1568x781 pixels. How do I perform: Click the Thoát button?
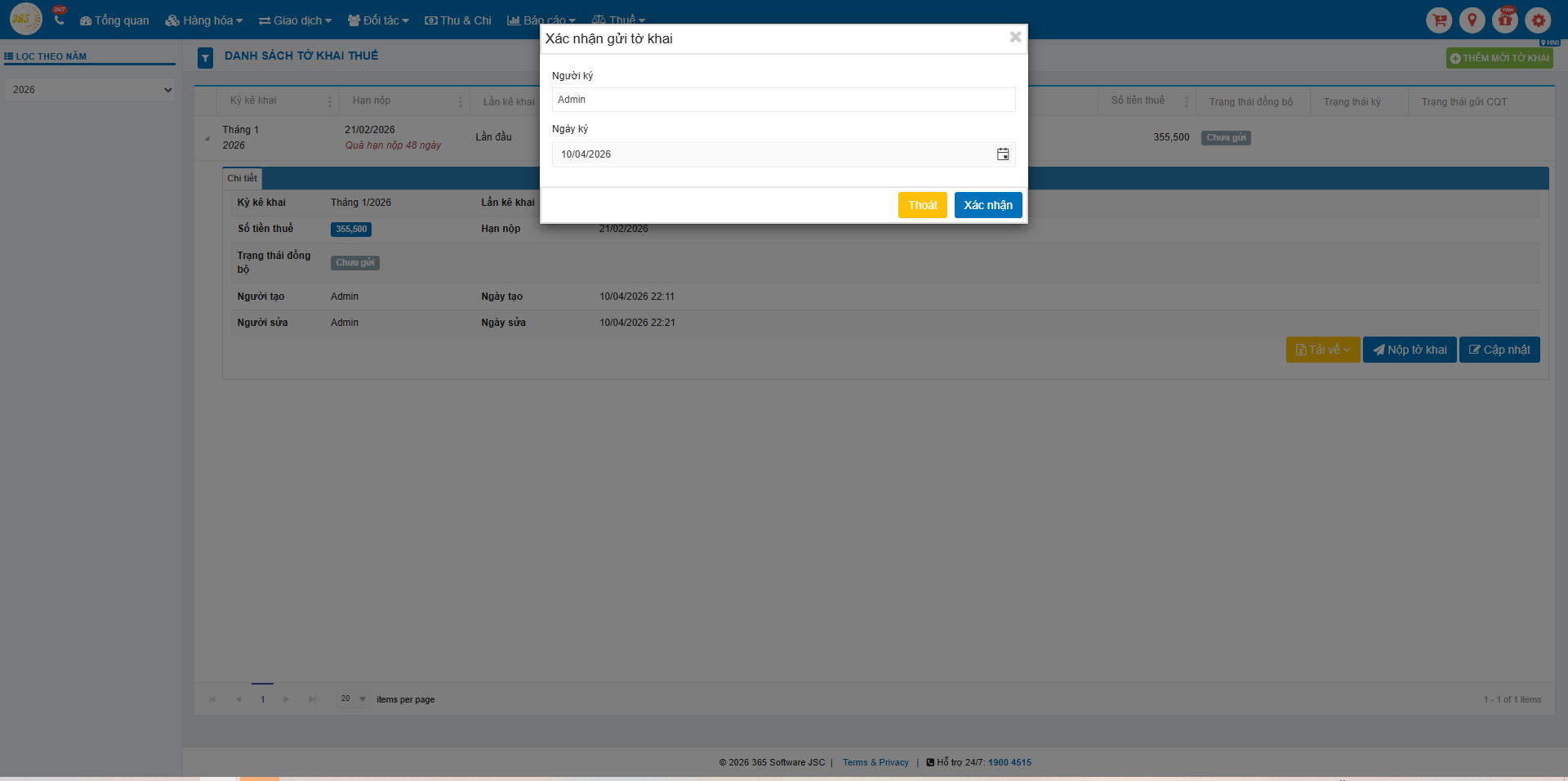click(922, 205)
